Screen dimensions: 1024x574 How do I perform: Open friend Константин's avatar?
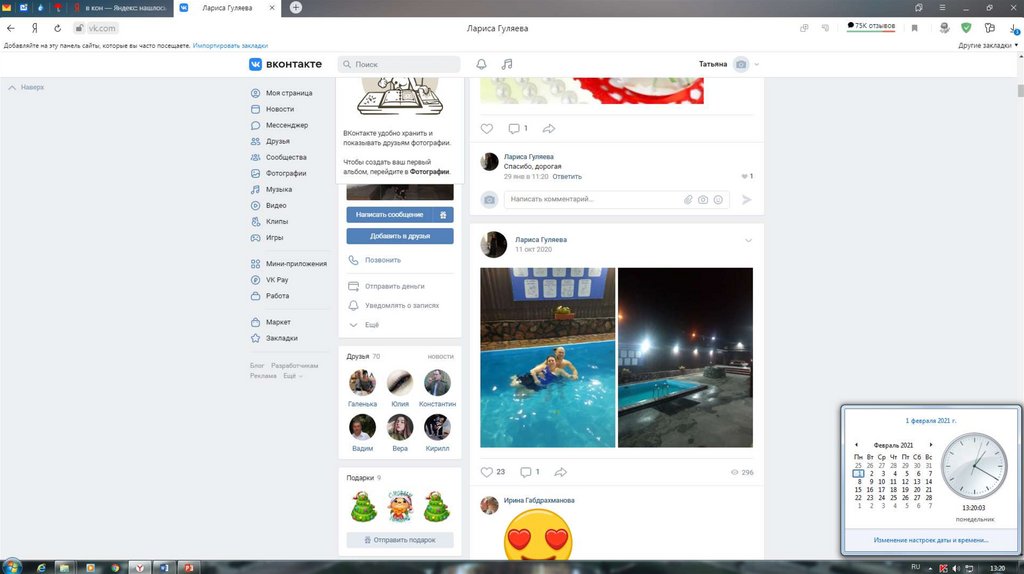pyautogui.click(x=437, y=383)
